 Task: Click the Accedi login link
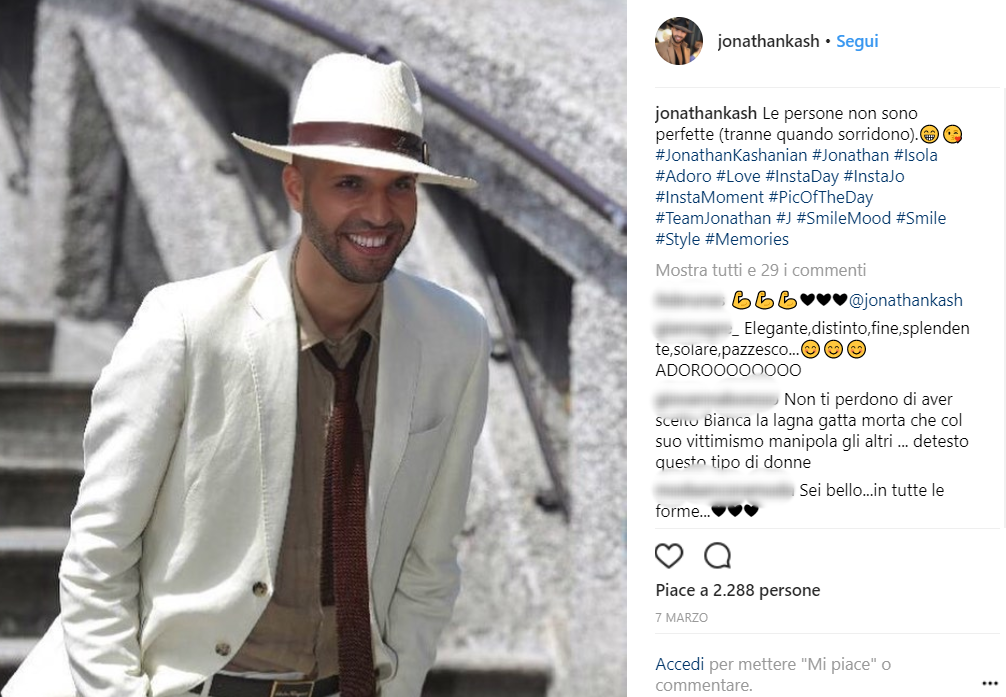(x=679, y=664)
